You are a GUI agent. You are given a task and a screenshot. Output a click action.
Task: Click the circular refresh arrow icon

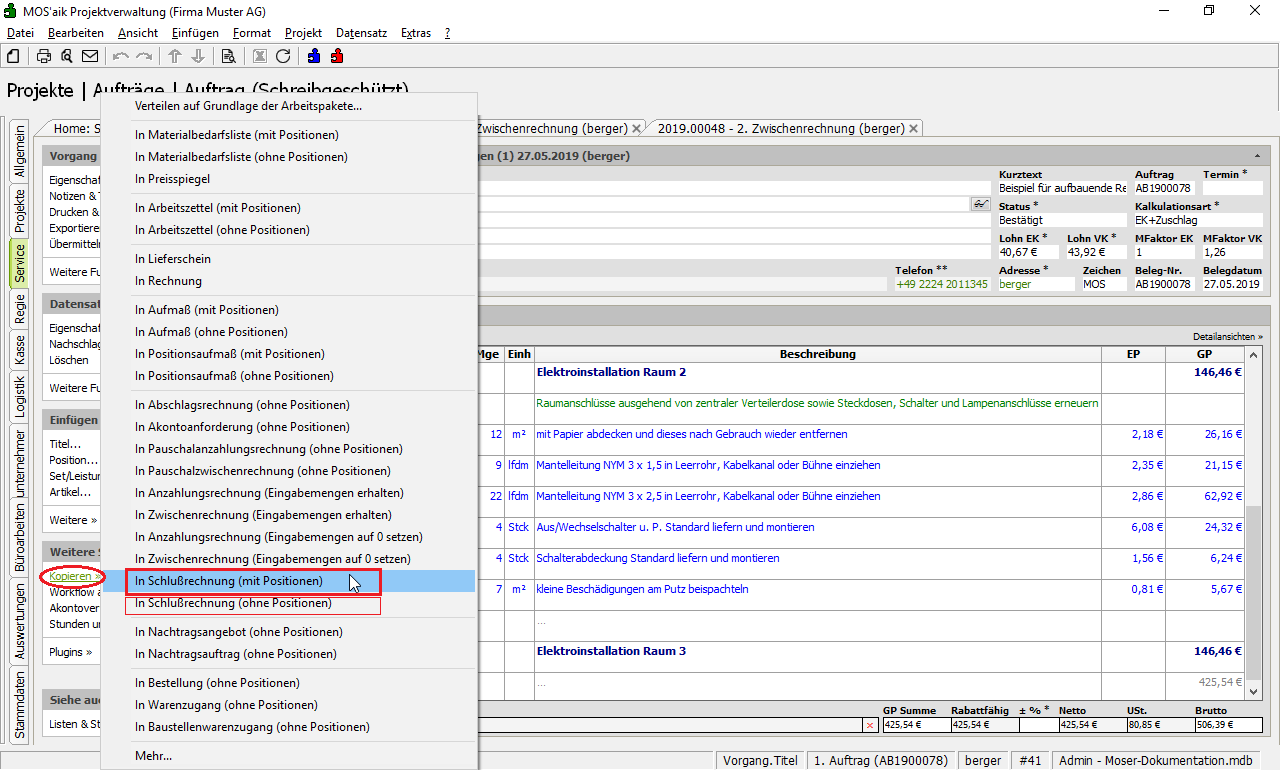pyautogui.click(x=283, y=56)
